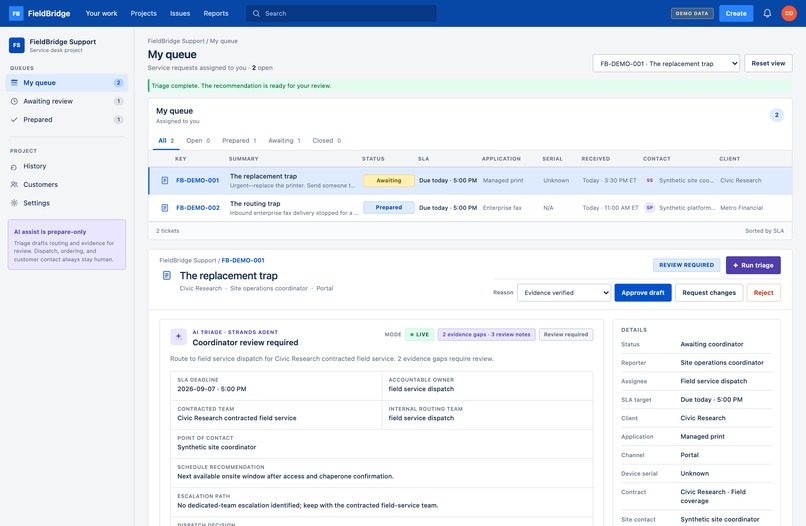Click the History icon in sidebar
The height and width of the screenshot is (526, 806).
pos(14,167)
